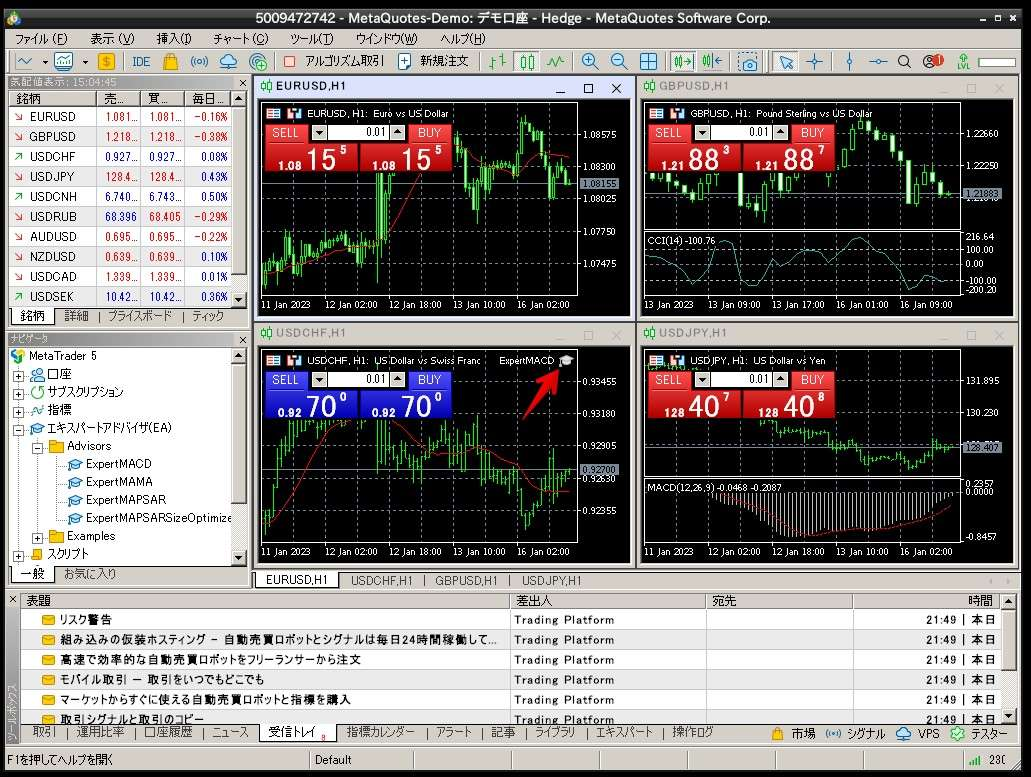Viewport: 1031px width, 777px height.
Task: Select USDJPY row in Market Watch
Action: coord(120,177)
